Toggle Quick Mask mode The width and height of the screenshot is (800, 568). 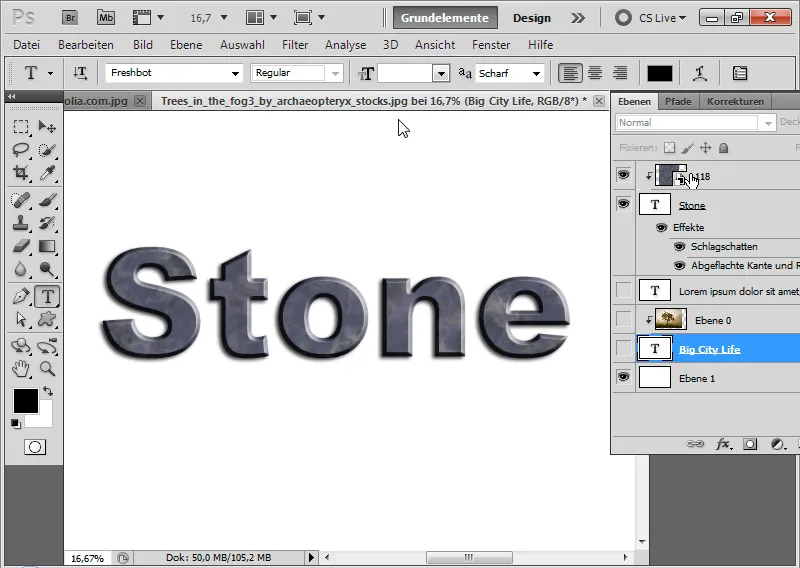(x=35, y=448)
